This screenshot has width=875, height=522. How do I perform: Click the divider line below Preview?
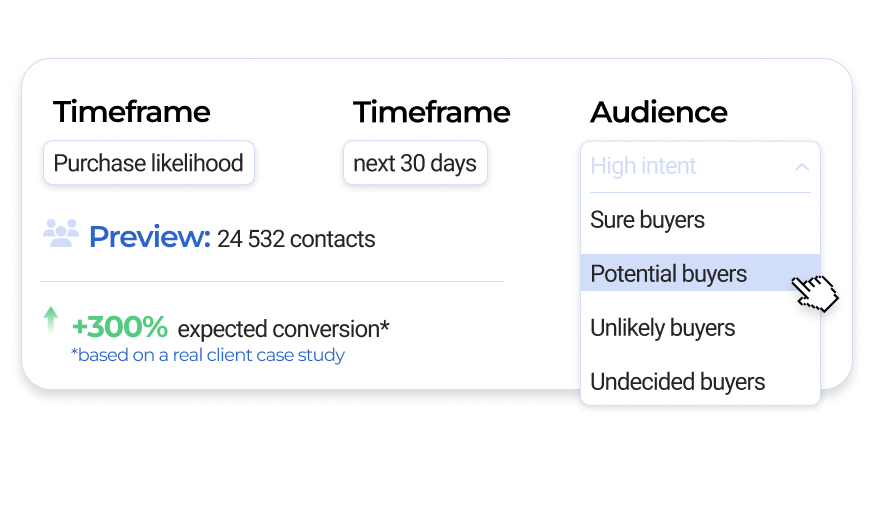pyautogui.click(x=272, y=282)
